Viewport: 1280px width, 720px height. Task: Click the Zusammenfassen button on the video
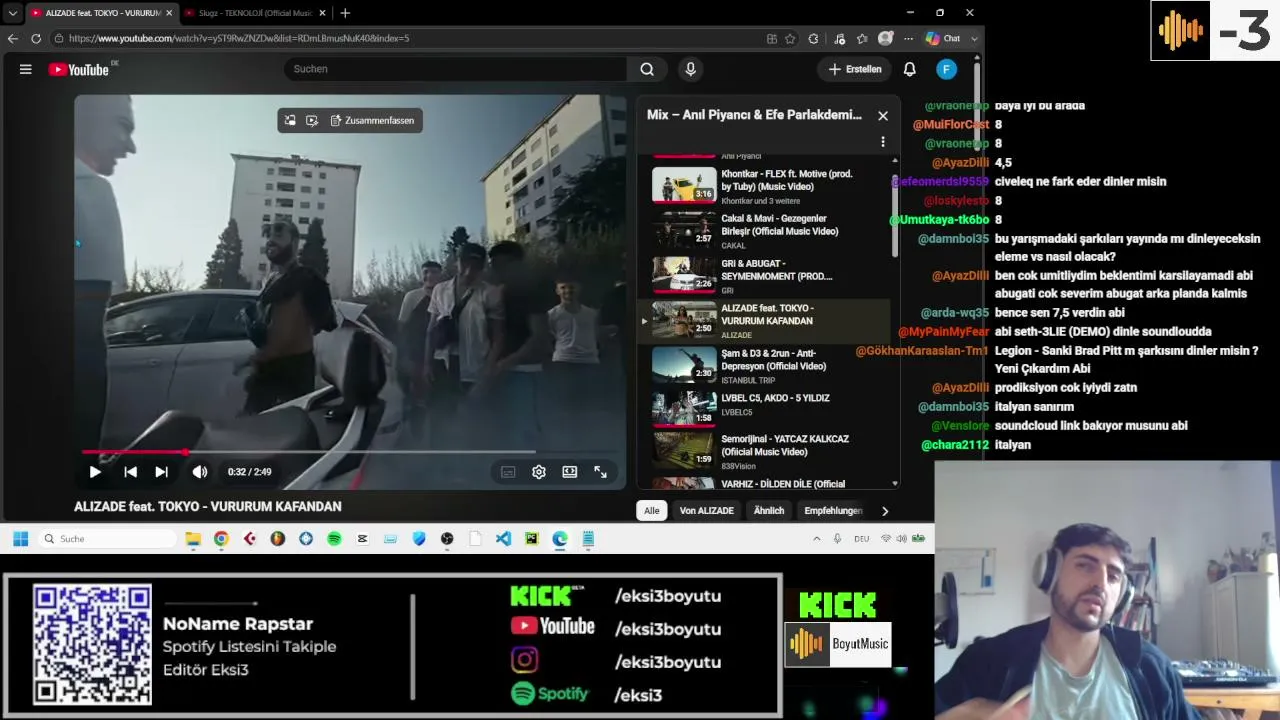point(372,120)
